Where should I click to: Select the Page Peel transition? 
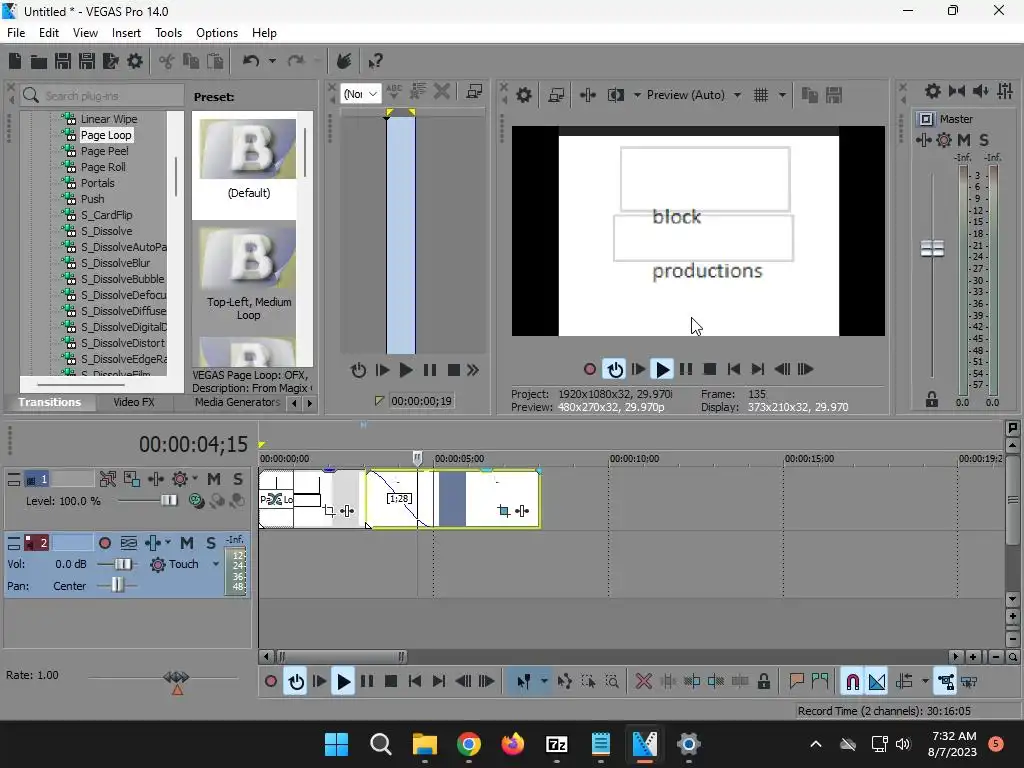(104, 151)
